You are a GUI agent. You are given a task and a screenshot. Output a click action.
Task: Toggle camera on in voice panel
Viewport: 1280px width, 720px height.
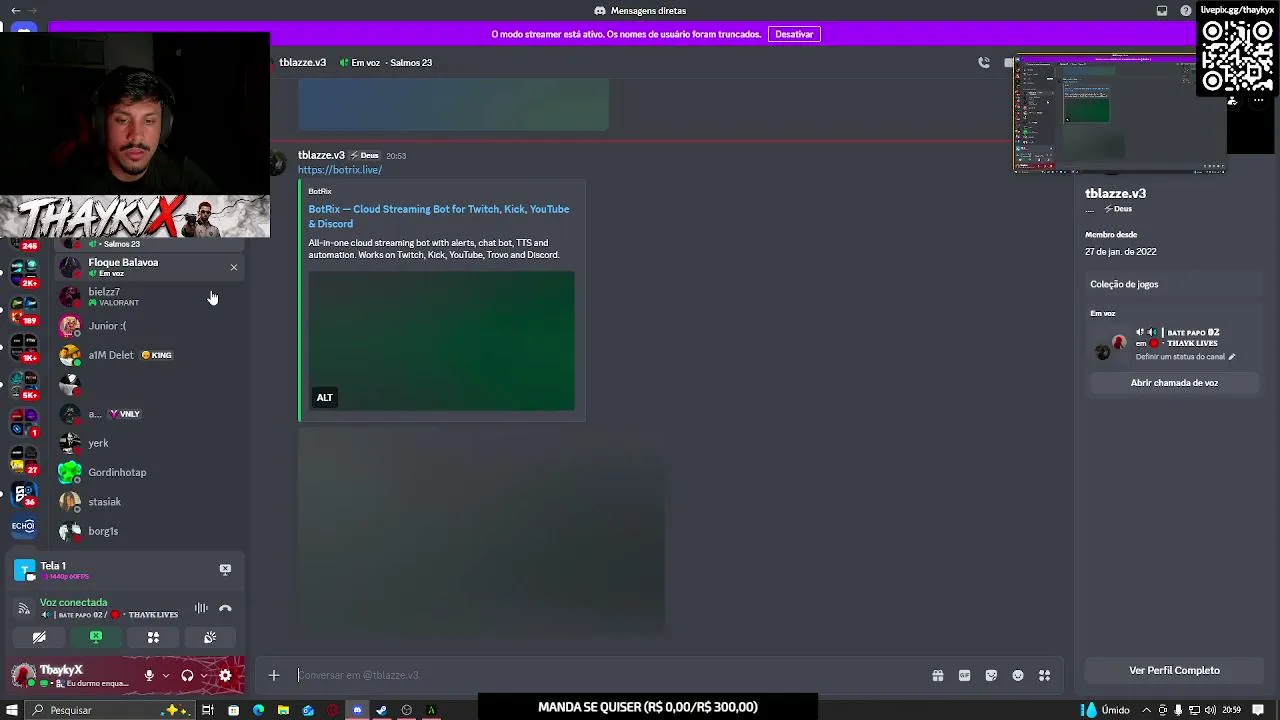tap(39, 637)
